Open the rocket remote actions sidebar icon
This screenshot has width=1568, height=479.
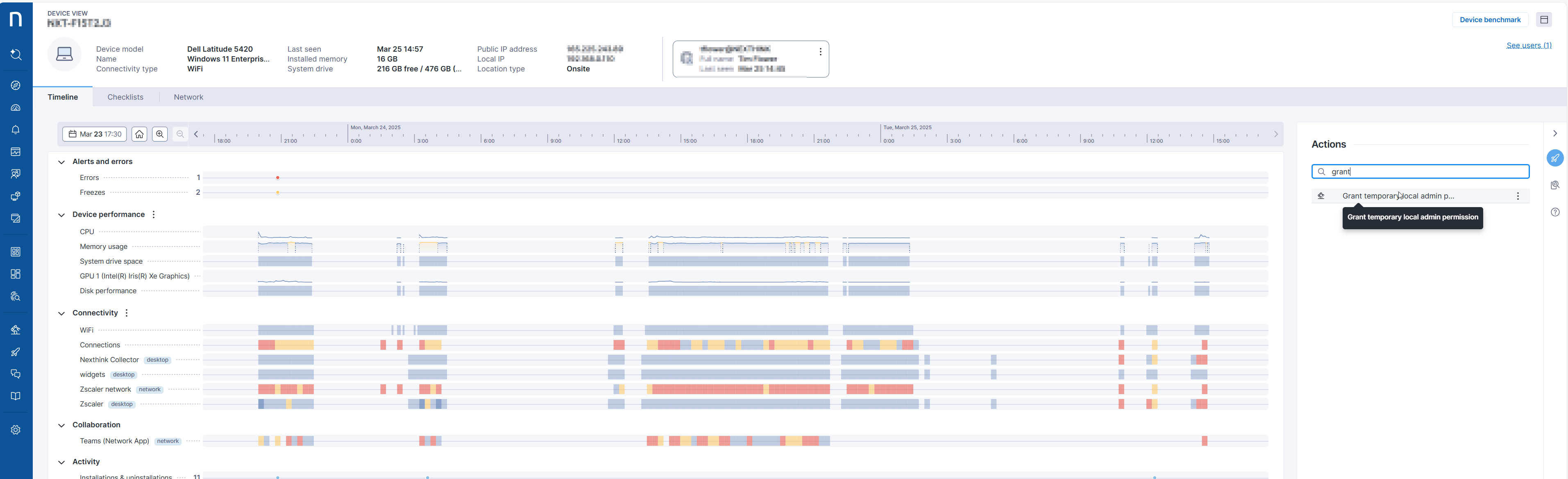click(16, 351)
